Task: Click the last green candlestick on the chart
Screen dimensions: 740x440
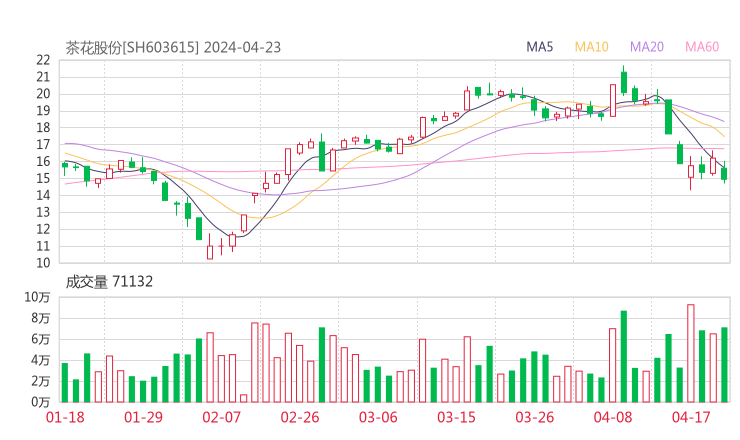Action: 724,172
